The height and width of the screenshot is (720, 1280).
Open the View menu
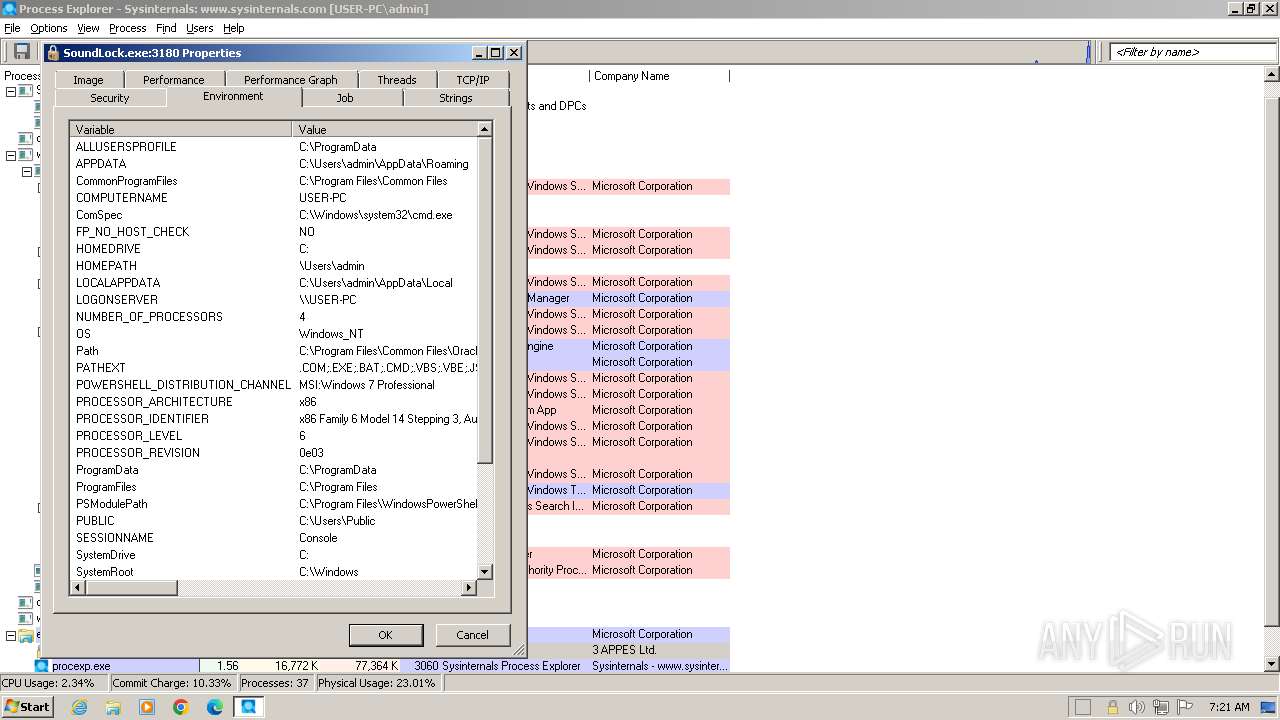coord(88,28)
